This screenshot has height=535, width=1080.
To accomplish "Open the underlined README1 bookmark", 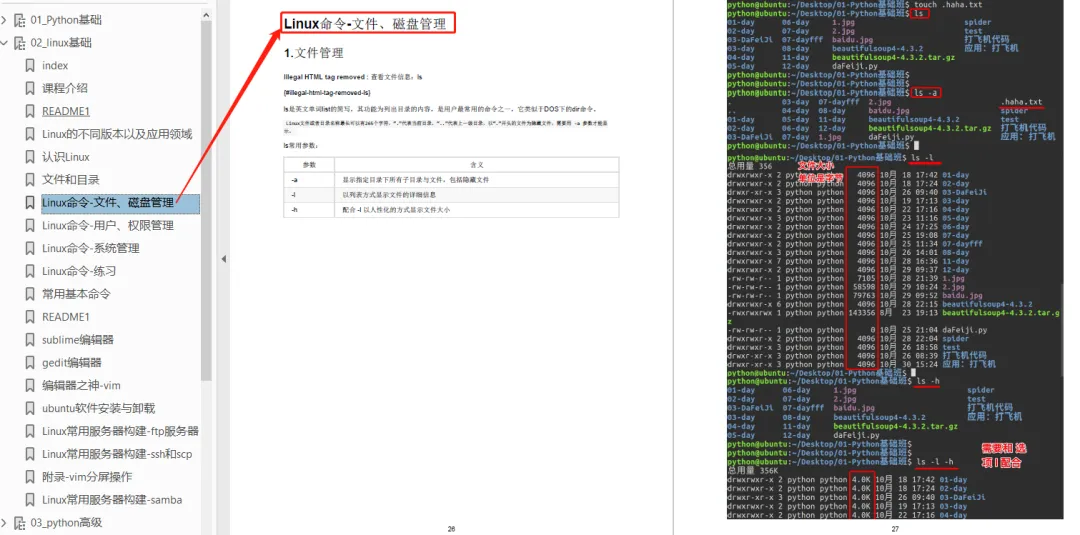I will click(66, 112).
